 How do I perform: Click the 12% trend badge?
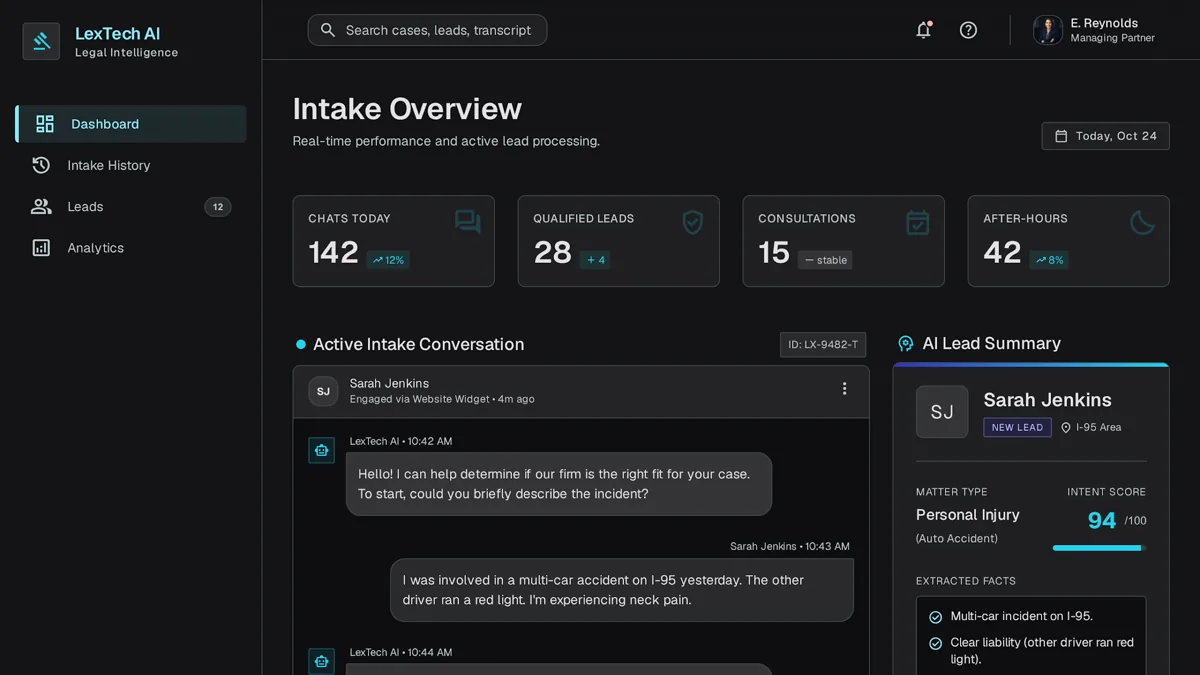coord(388,260)
